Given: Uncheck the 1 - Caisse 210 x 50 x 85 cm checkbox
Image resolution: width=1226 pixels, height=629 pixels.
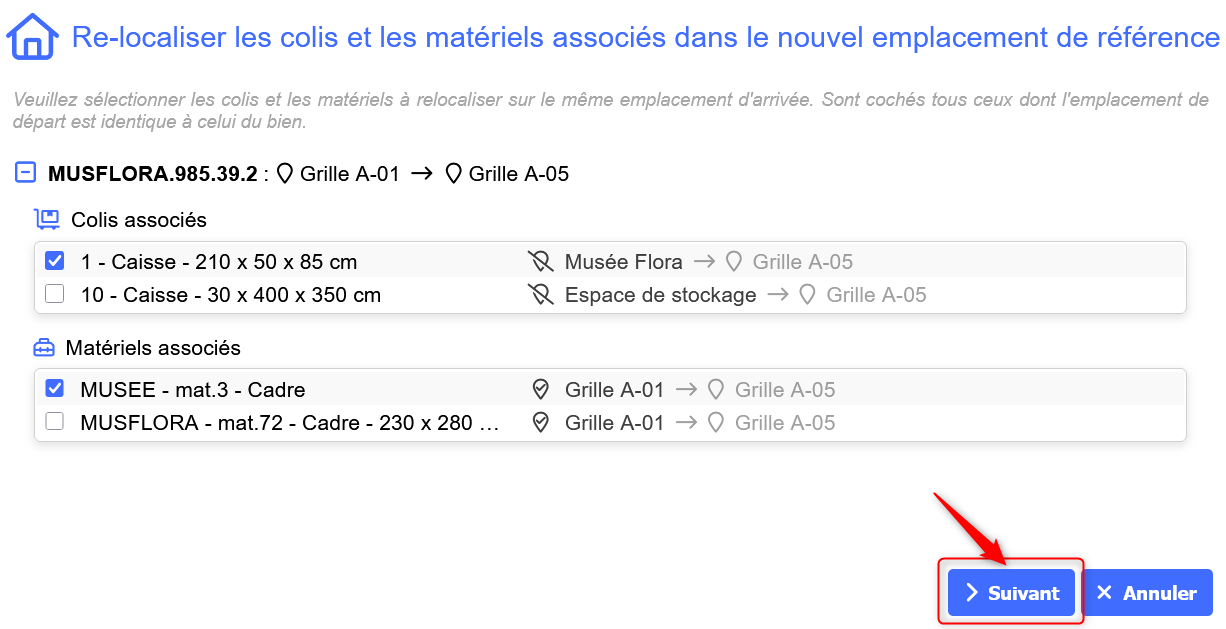Looking at the screenshot, I should 55,261.
